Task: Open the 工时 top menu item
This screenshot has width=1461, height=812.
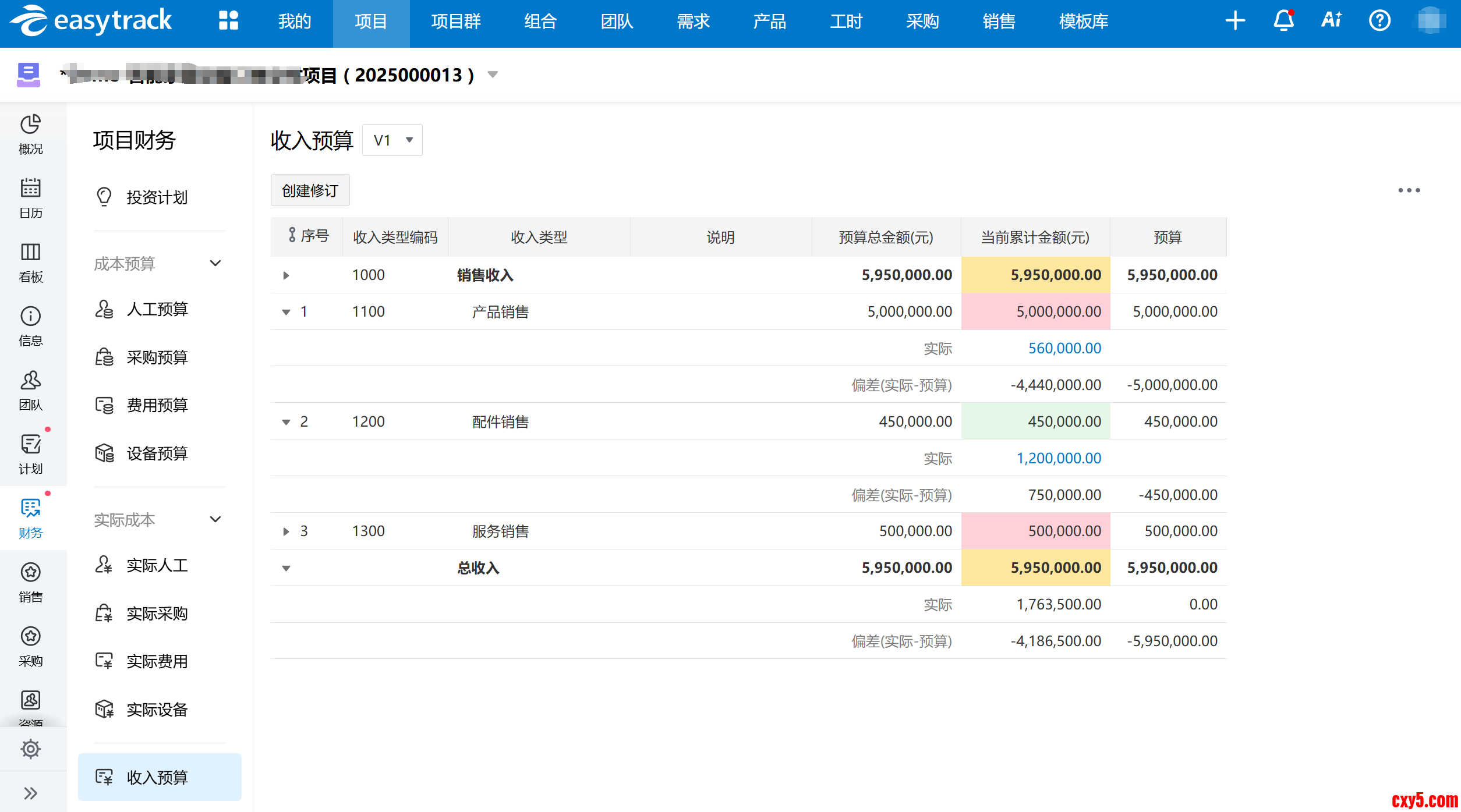Action: (x=846, y=22)
